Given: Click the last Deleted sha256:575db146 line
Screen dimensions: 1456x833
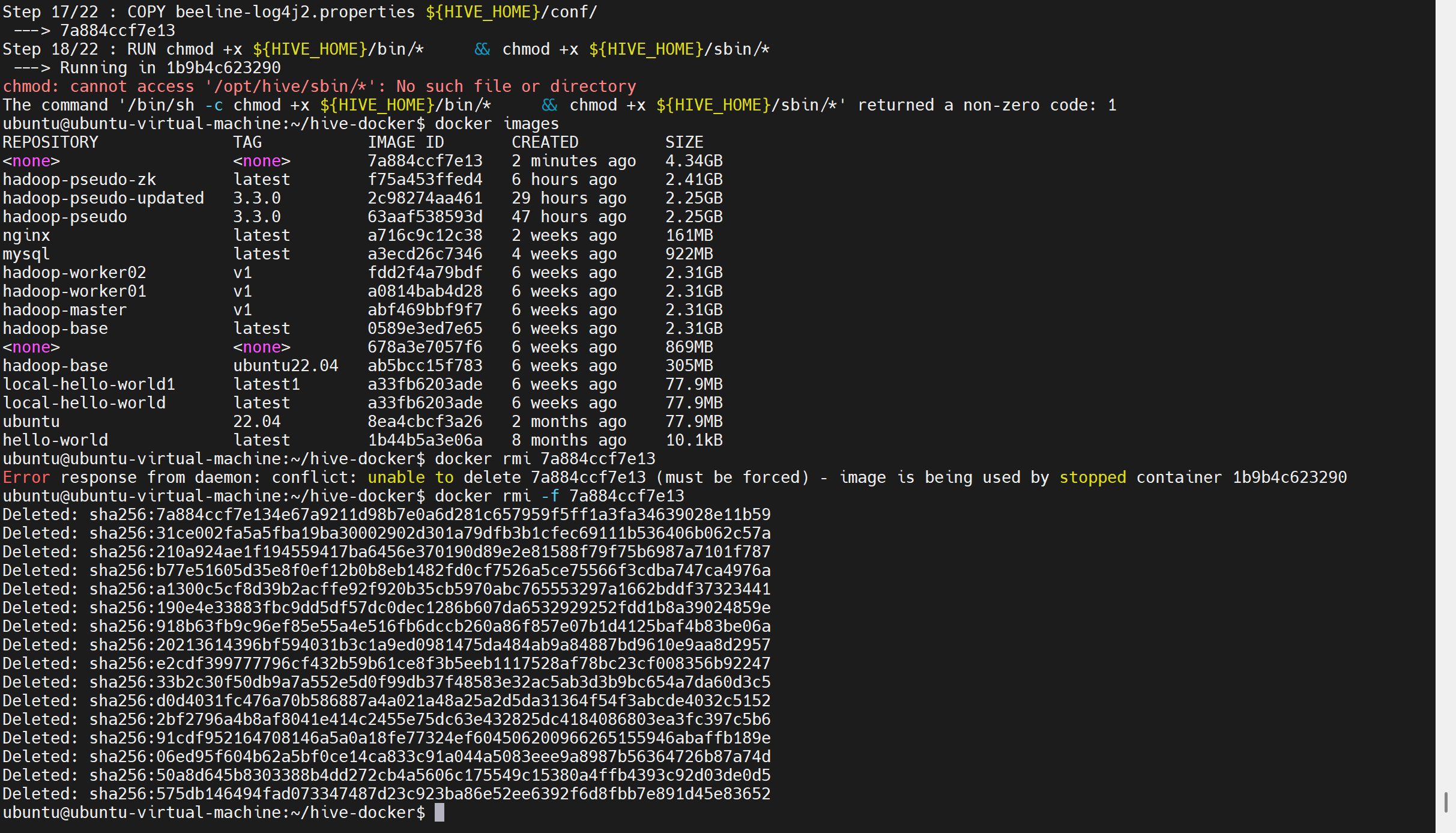Looking at the screenshot, I should [x=386, y=794].
